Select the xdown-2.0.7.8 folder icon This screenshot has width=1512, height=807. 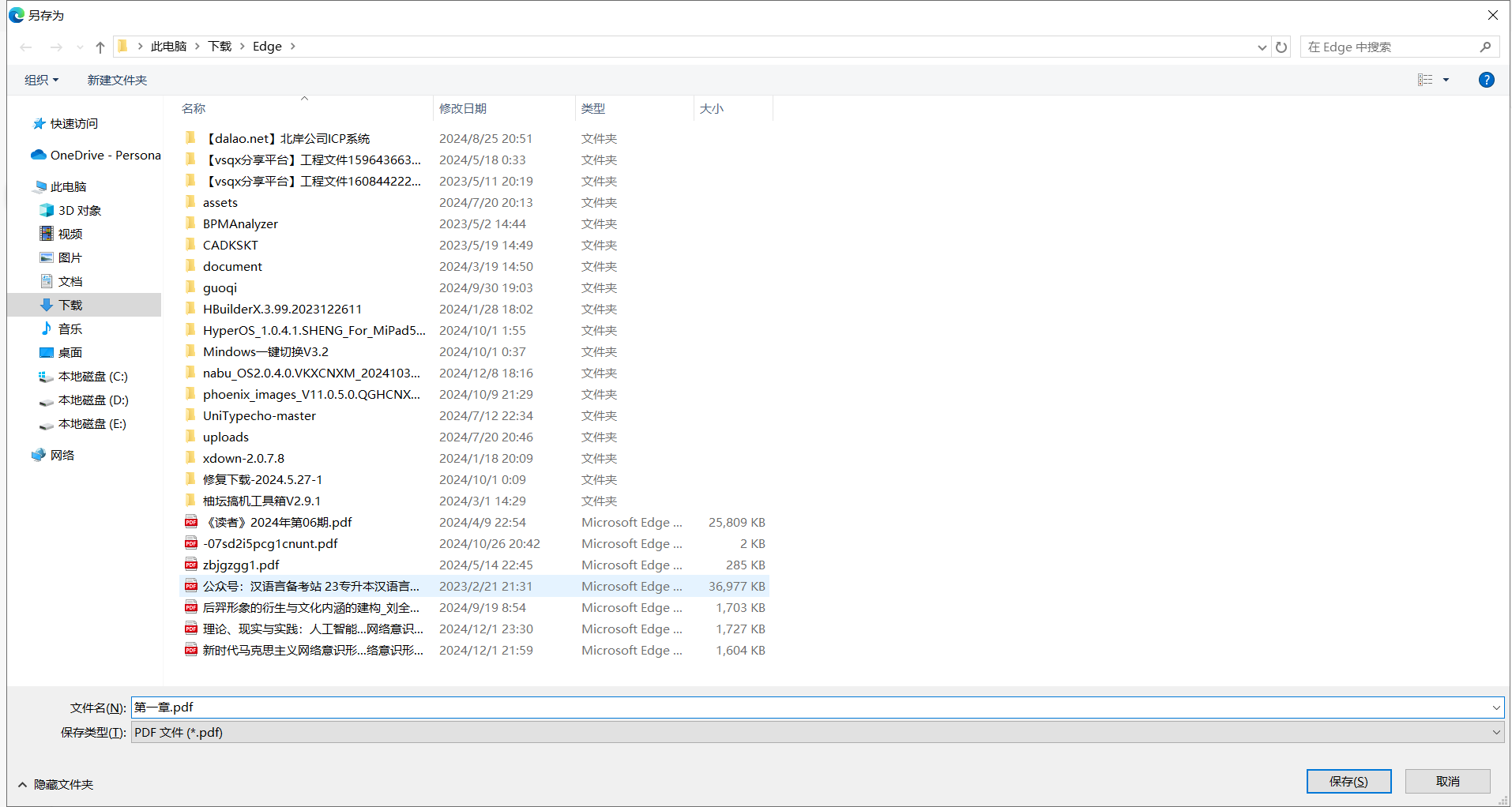point(190,458)
